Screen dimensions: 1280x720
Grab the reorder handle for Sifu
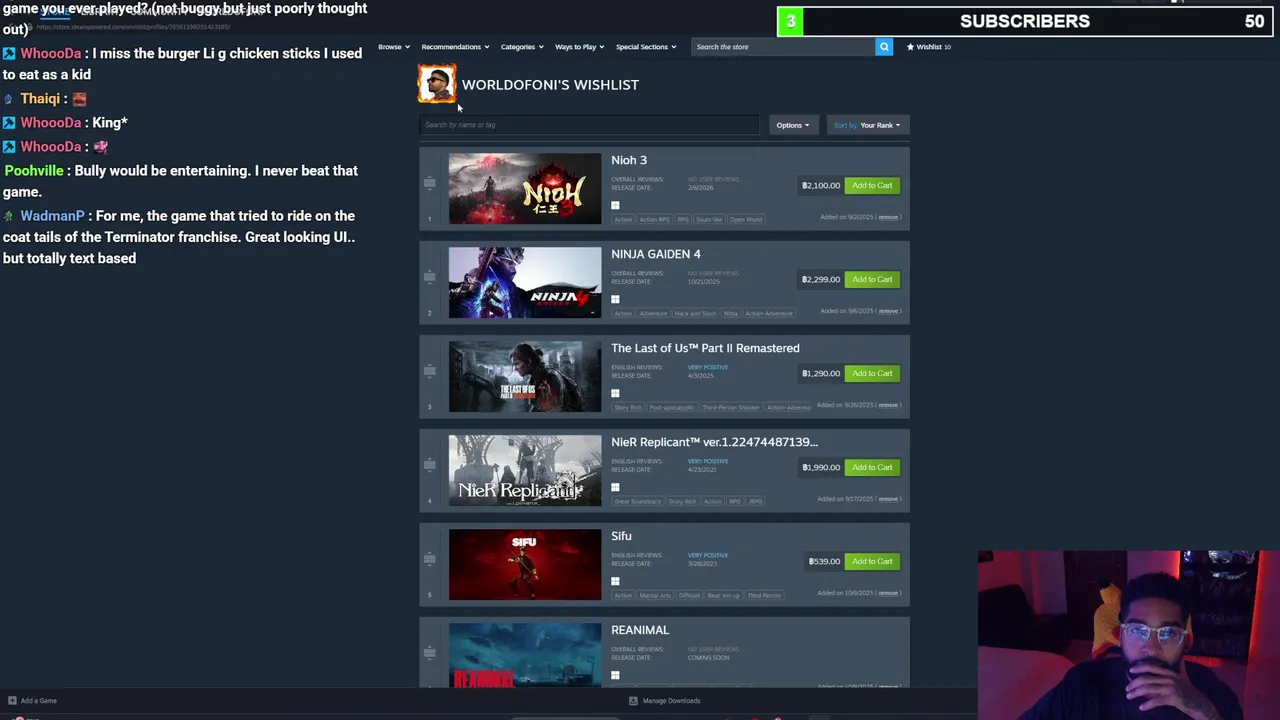pyautogui.click(x=429, y=558)
